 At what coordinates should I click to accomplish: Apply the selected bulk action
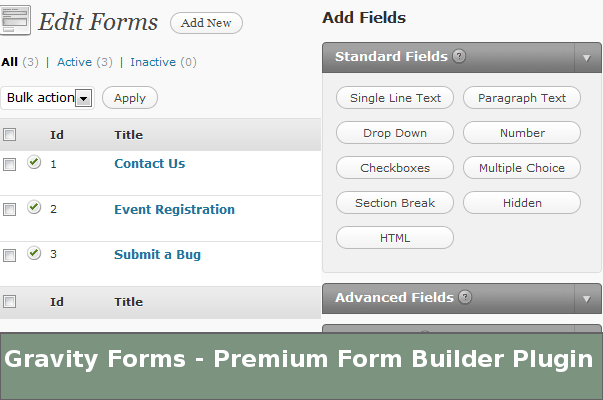(x=130, y=98)
